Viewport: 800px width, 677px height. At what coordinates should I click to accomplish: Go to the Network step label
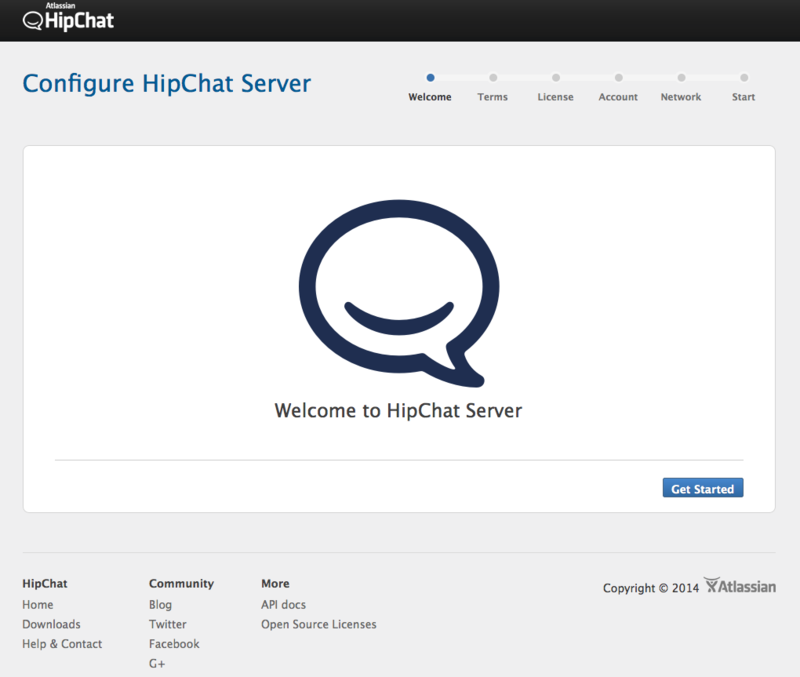tap(681, 97)
